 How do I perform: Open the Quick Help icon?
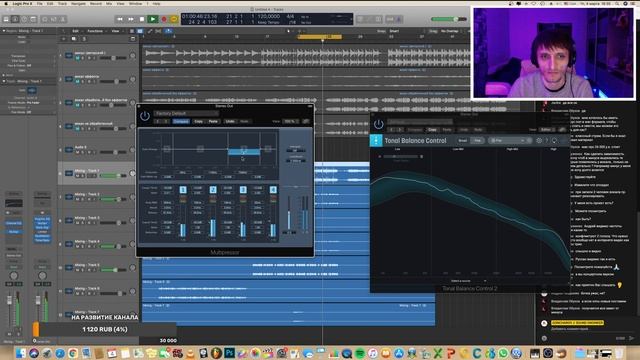[x=24, y=19]
